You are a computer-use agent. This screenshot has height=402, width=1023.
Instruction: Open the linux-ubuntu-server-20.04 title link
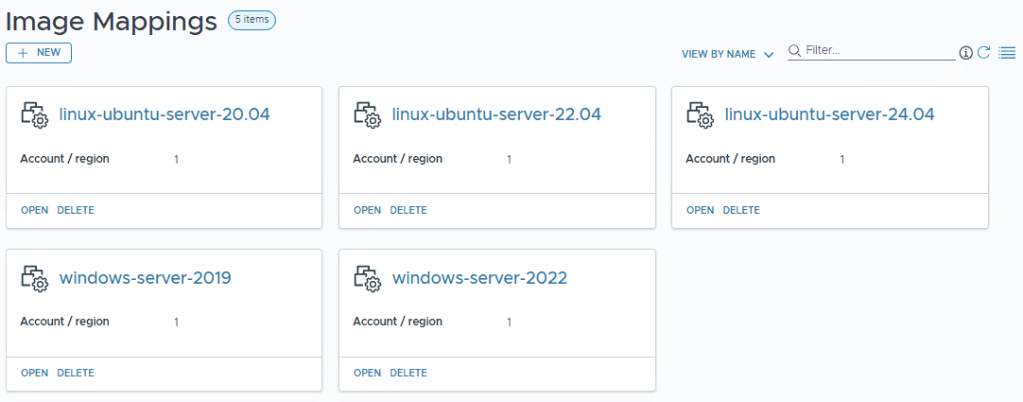pyautogui.click(x=164, y=115)
